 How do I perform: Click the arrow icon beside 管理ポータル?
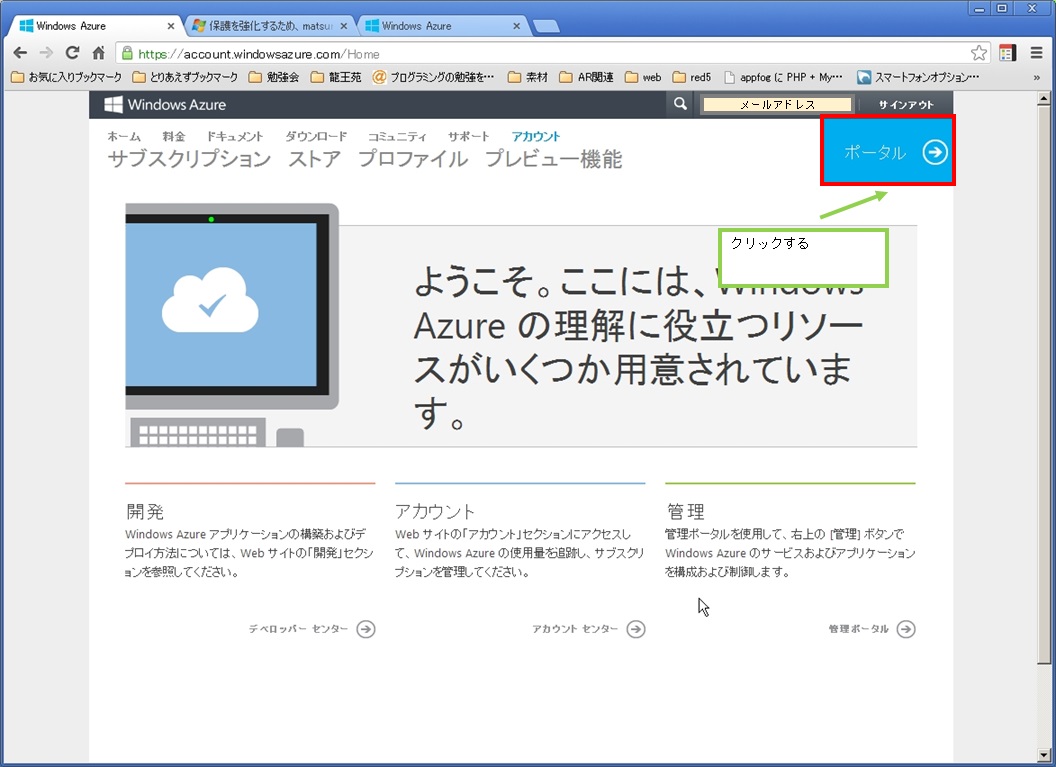[906, 629]
